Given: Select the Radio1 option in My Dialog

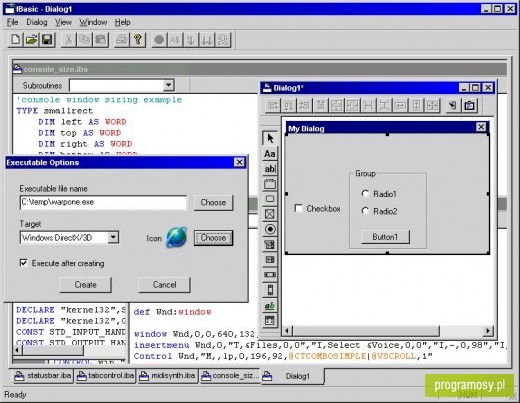Looking at the screenshot, I should pyautogui.click(x=365, y=193).
